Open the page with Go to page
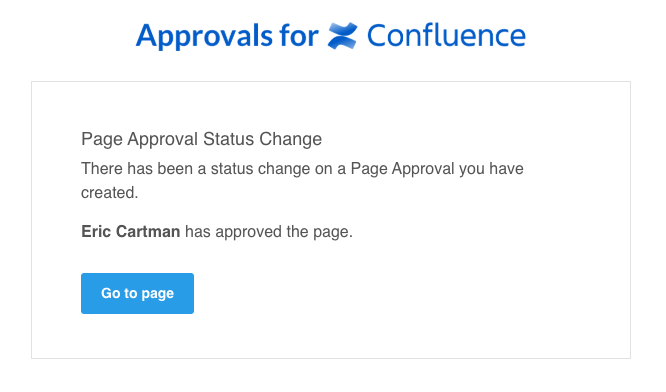666x392 pixels. 137,293
